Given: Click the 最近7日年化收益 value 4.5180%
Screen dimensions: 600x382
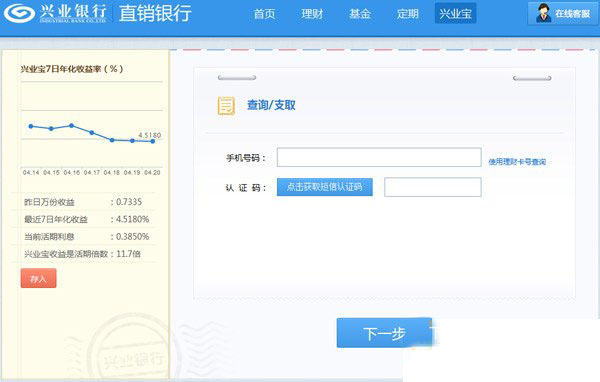Looking at the screenshot, I should (x=132, y=219).
